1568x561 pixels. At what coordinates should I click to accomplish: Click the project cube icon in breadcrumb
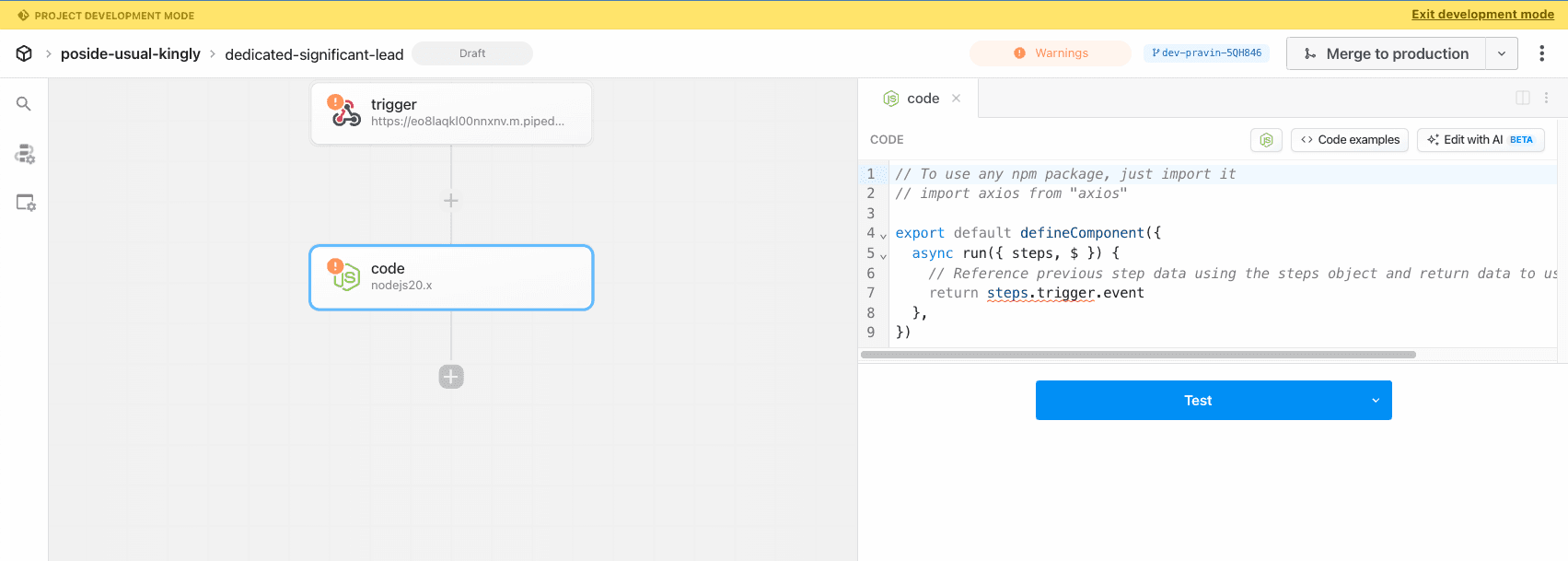(24, 53)
